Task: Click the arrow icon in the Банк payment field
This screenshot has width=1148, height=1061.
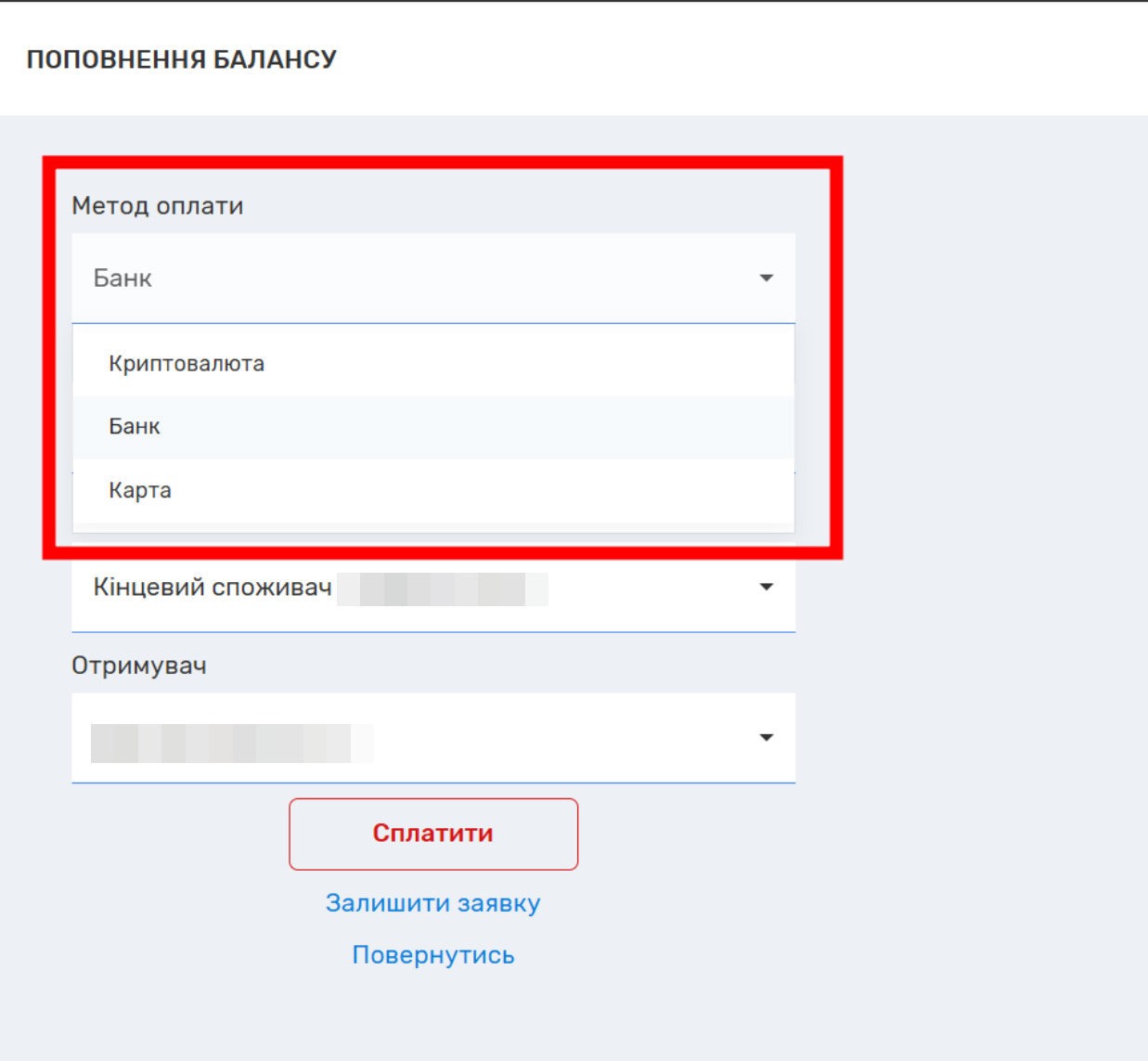Action: click(x=766, y=278)
